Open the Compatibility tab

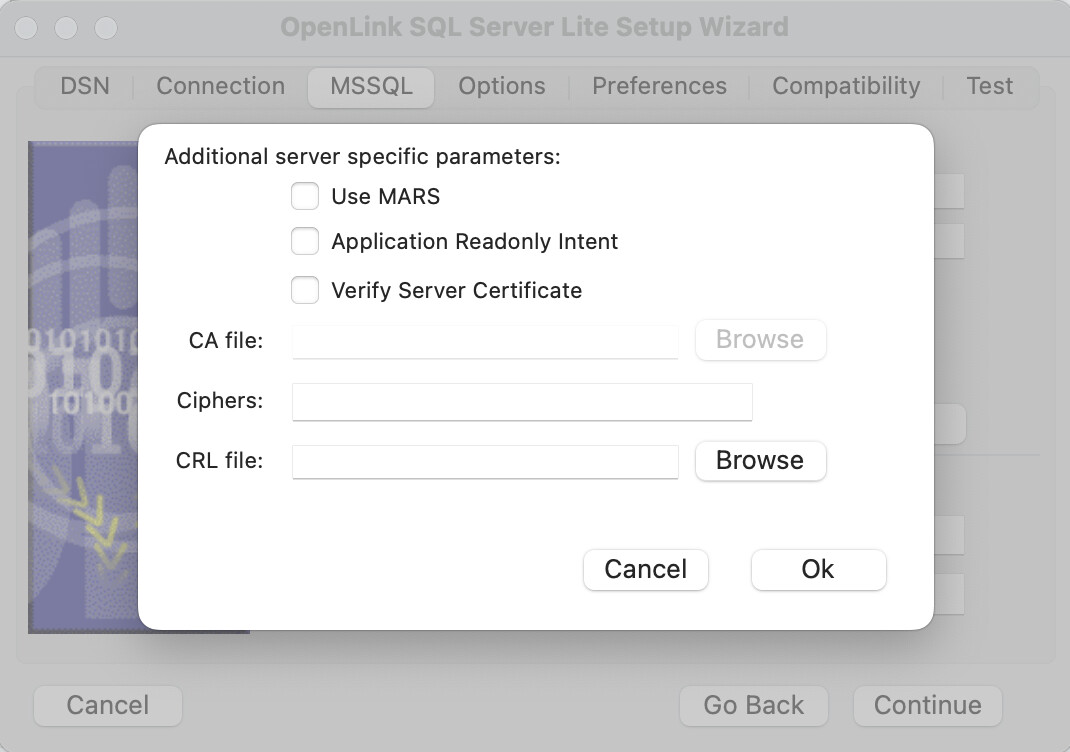[x=845, y=86]
